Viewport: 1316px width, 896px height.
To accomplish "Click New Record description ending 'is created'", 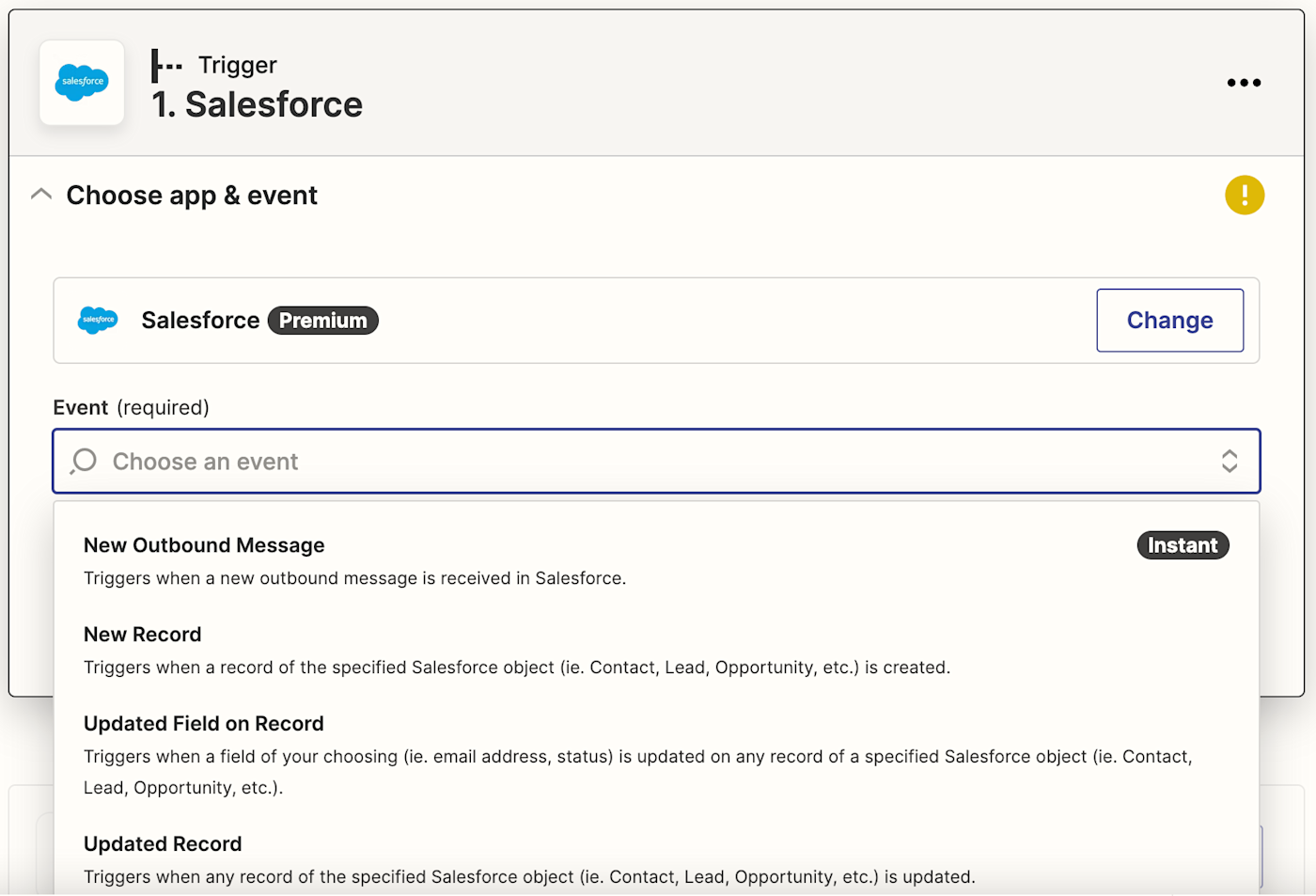I will pyautogui.click(x=517, y=668).
